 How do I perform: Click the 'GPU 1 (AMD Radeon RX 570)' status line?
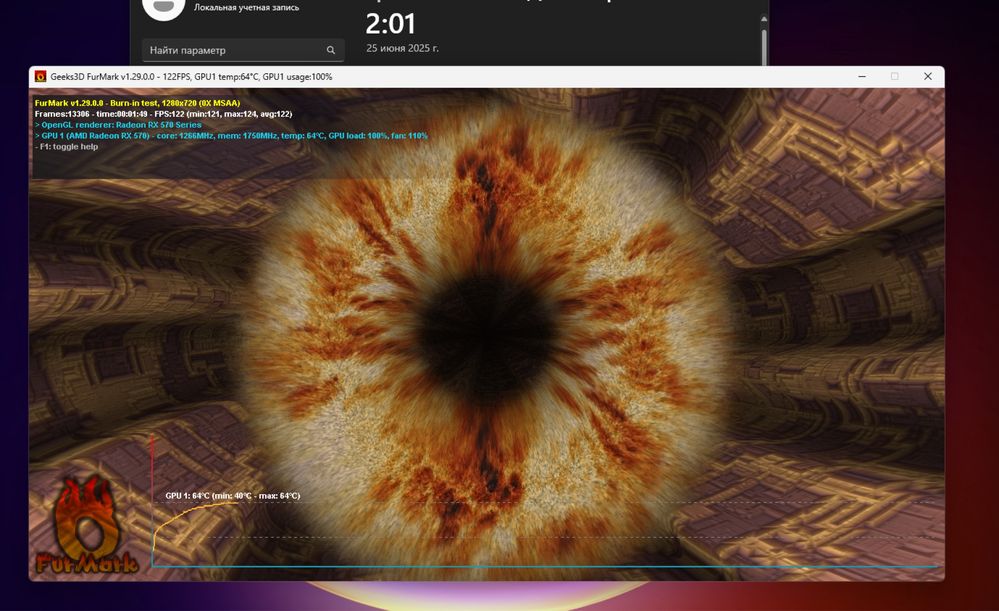pyautogui.click(x=231, y=136)
